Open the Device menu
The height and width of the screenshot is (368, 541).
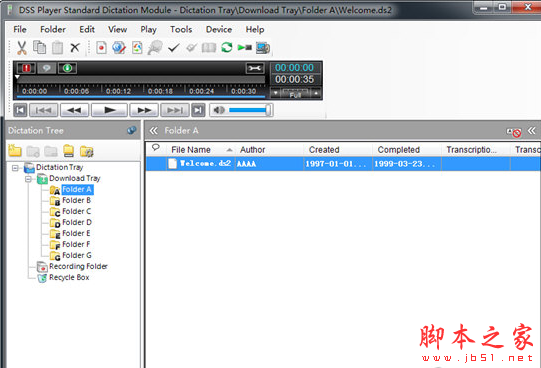(219, 30)
